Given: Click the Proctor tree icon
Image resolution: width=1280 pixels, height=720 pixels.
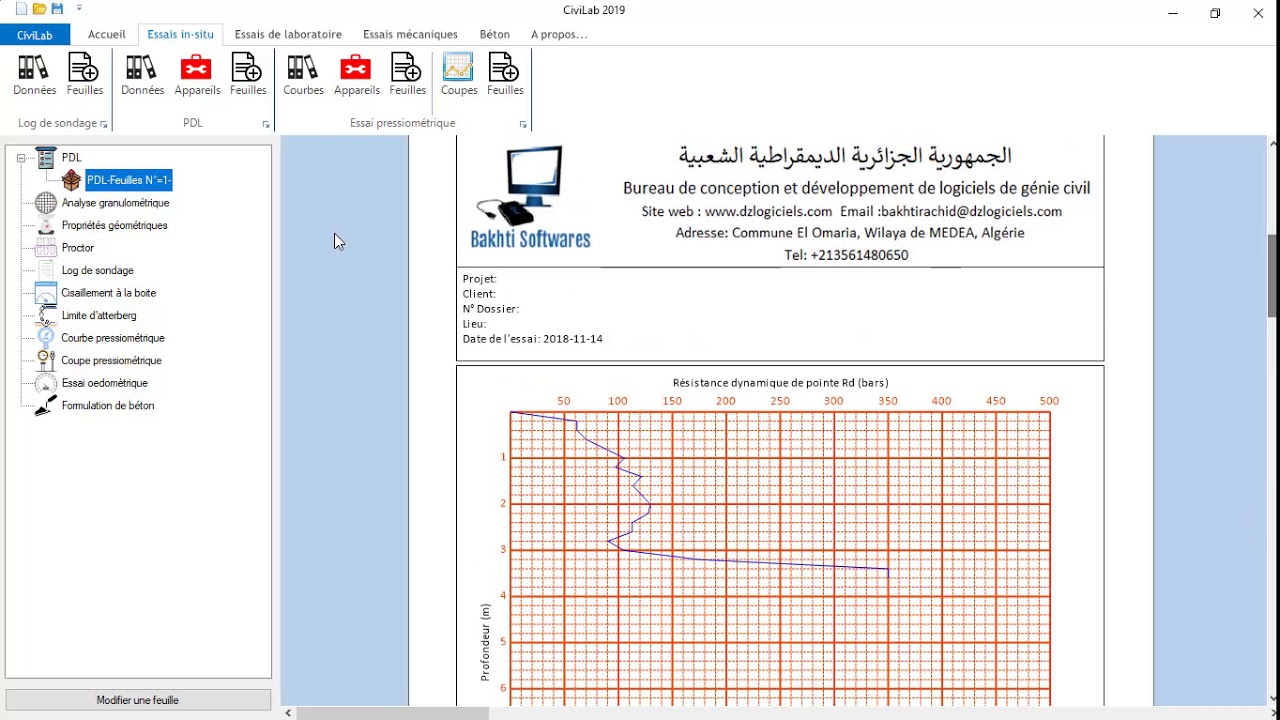Looking at the screenshot, I should pos(46,248).
